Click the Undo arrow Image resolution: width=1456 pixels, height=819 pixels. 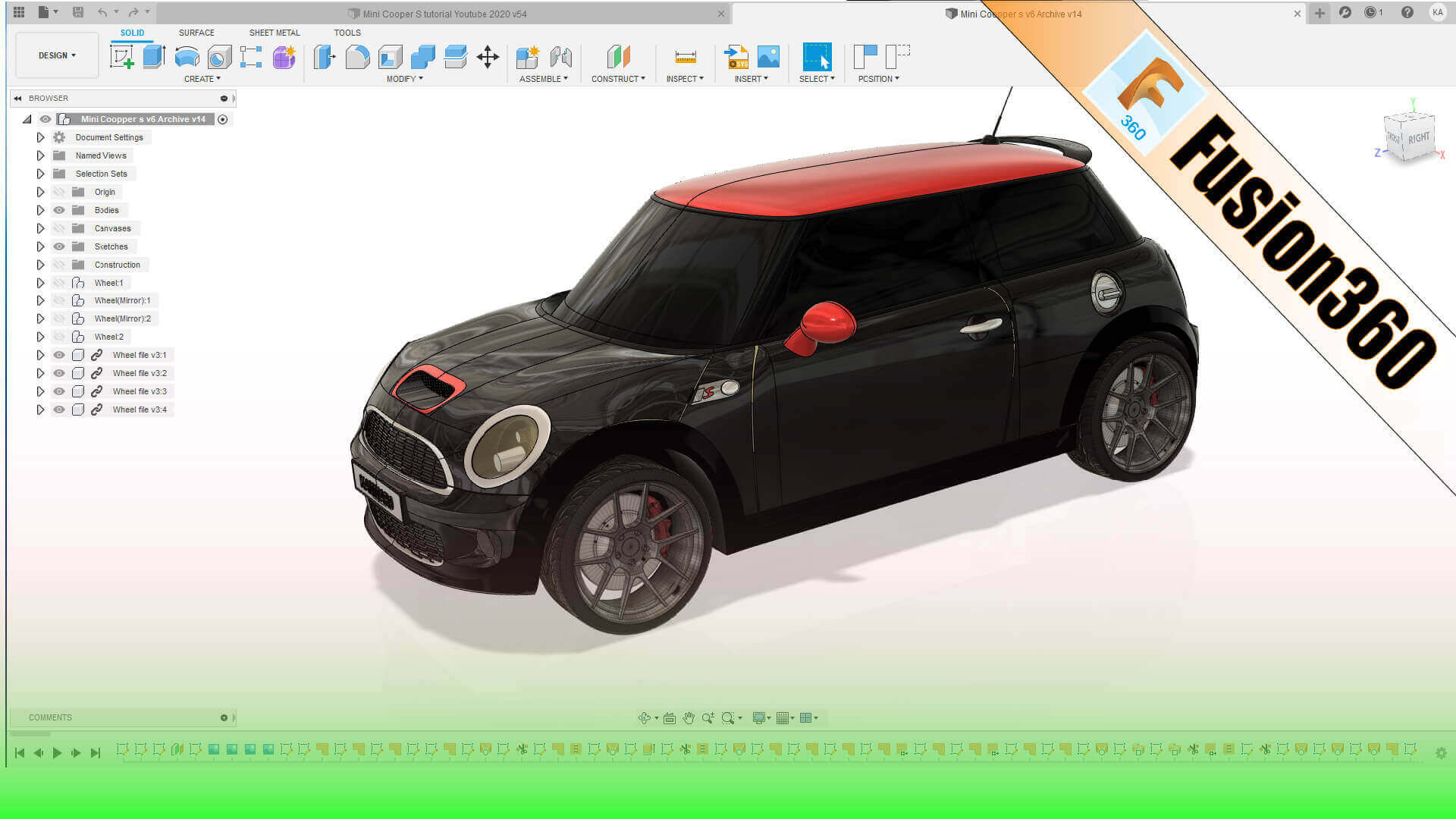[102, 12]
